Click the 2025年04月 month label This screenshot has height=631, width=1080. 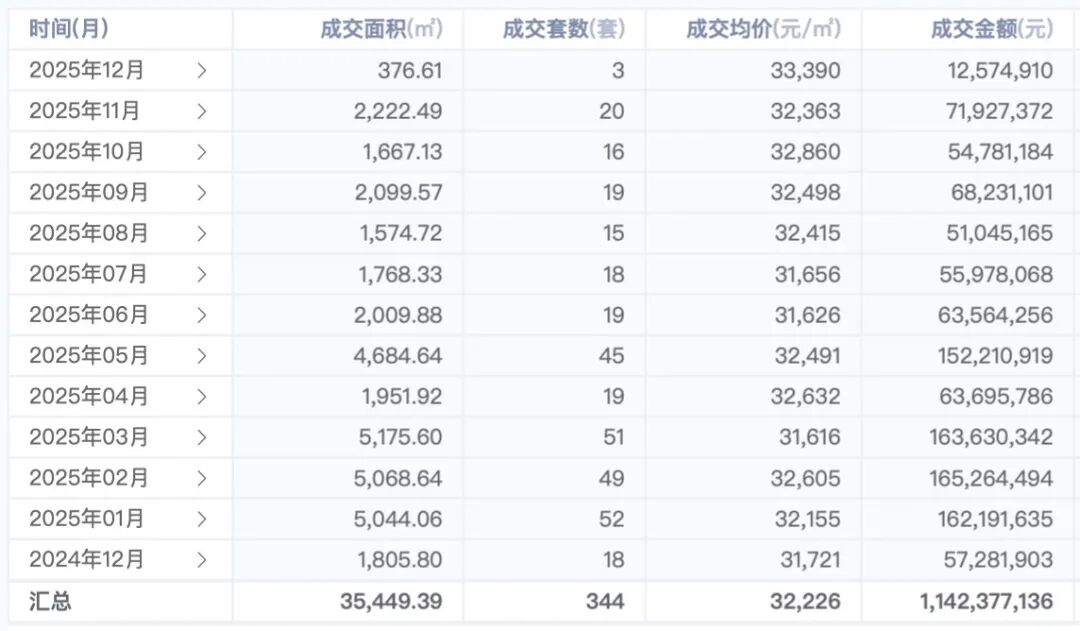tap(88, 396)
